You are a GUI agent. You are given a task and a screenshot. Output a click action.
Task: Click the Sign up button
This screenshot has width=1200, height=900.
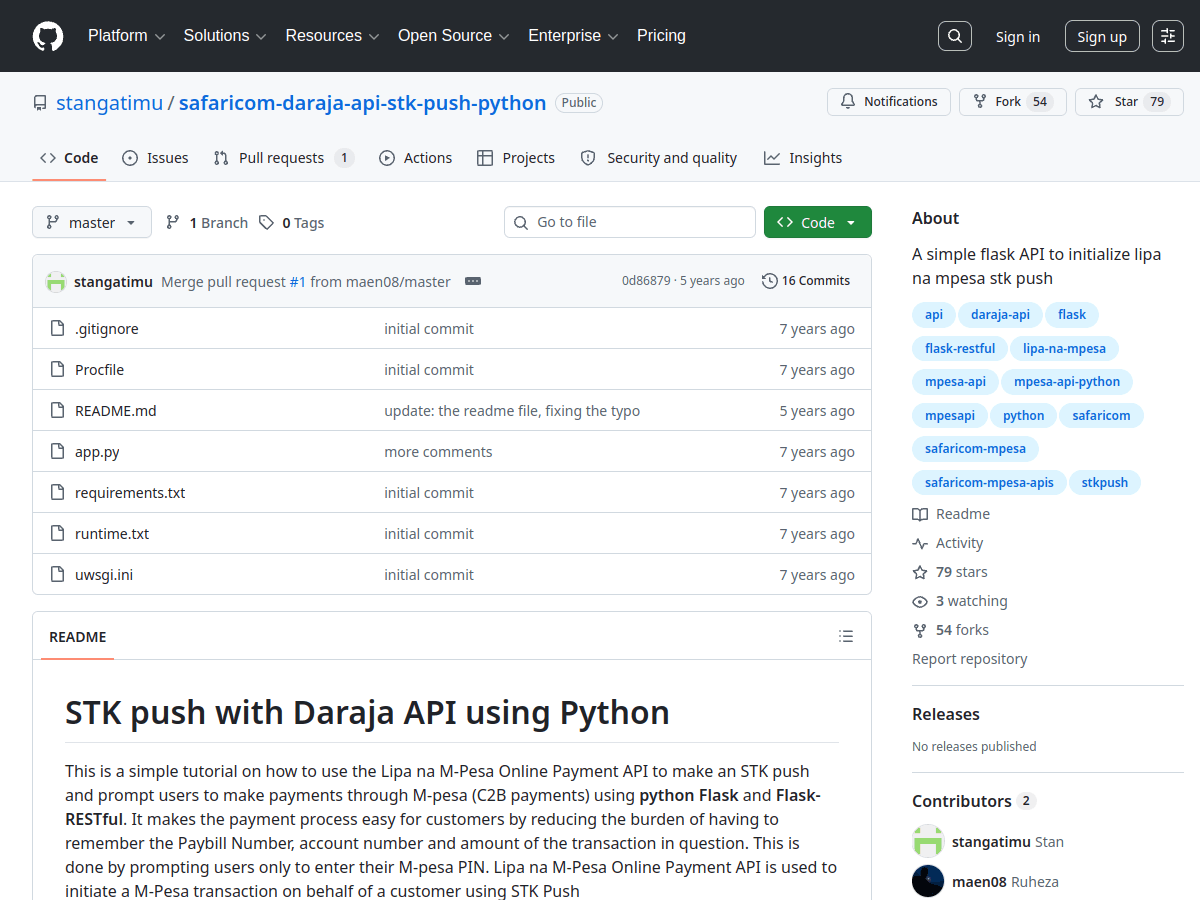coord(1102,37)
